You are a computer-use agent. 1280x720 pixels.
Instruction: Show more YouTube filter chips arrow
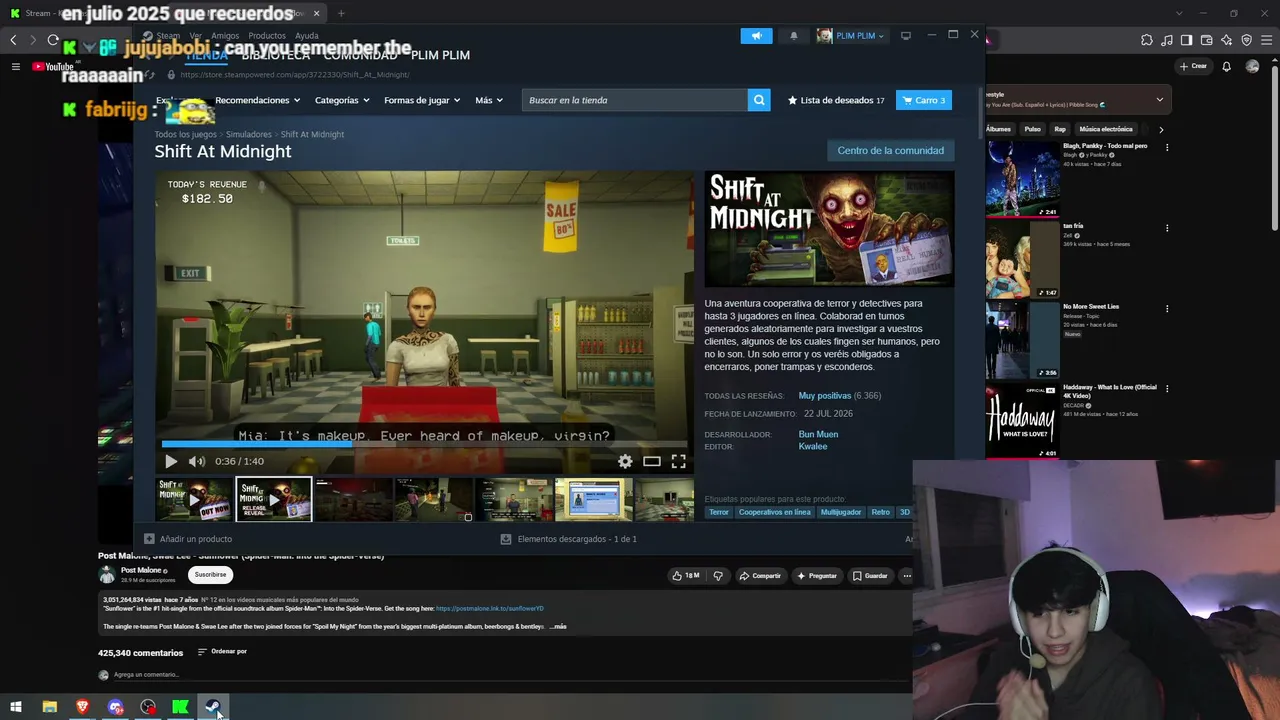[1161, 129]
